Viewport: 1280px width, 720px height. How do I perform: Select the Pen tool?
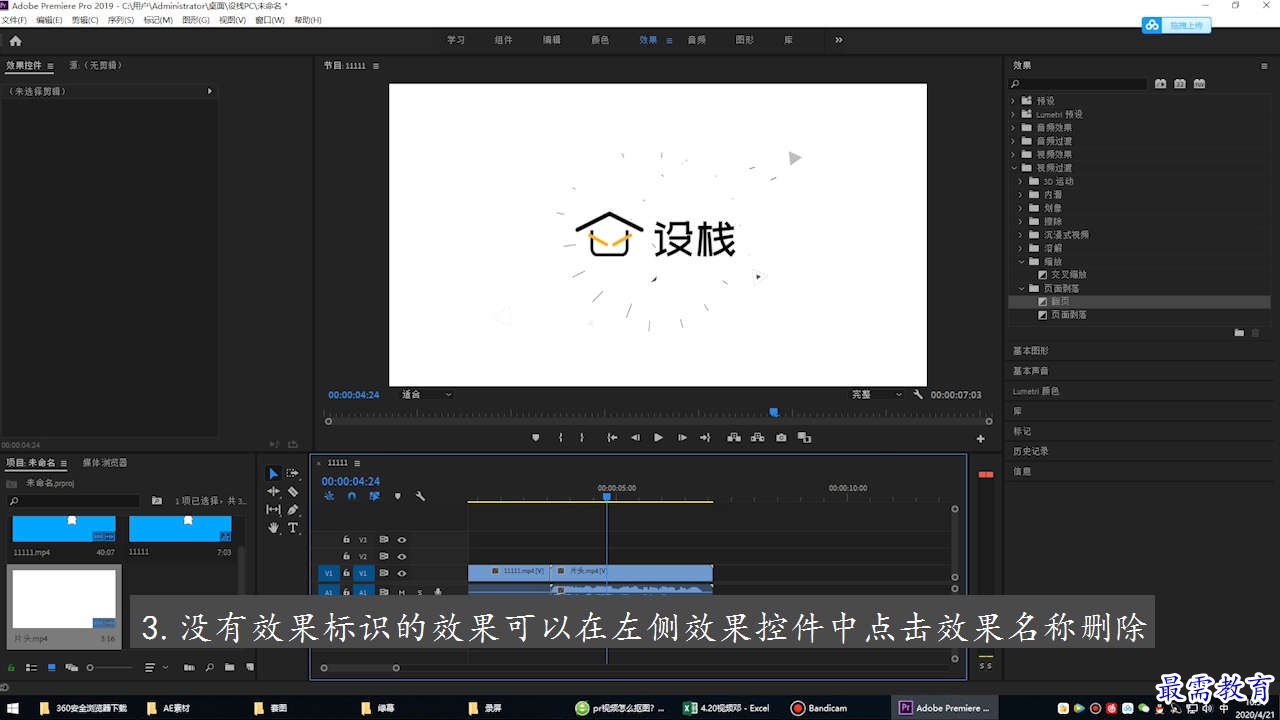click(x=293, y=509)
